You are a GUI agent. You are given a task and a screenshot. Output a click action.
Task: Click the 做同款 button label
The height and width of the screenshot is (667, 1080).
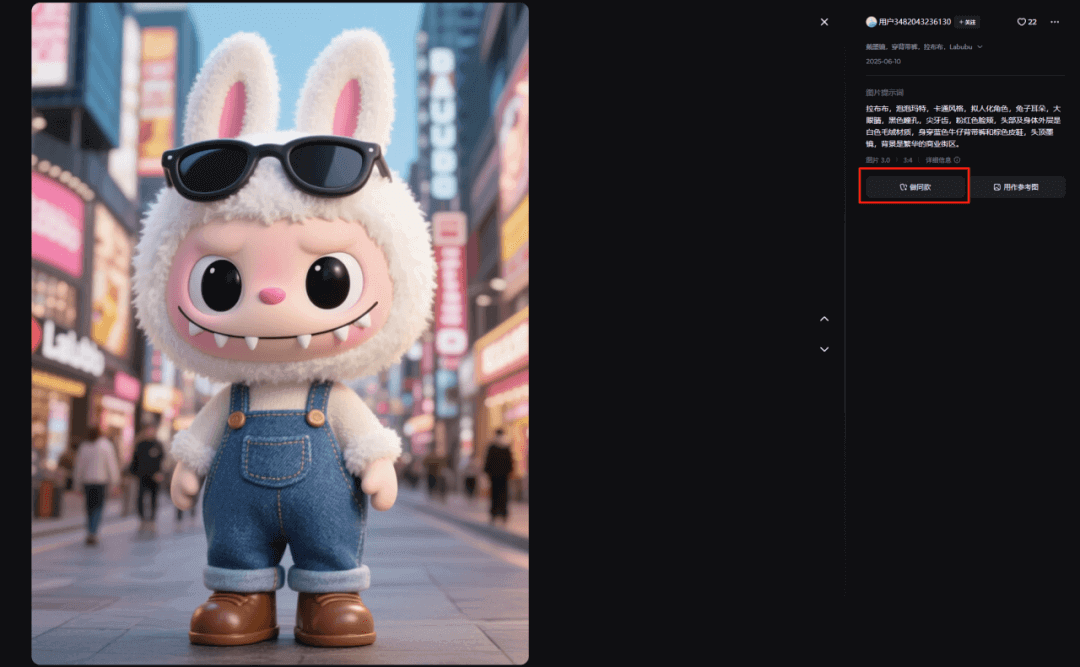[921, 187]
